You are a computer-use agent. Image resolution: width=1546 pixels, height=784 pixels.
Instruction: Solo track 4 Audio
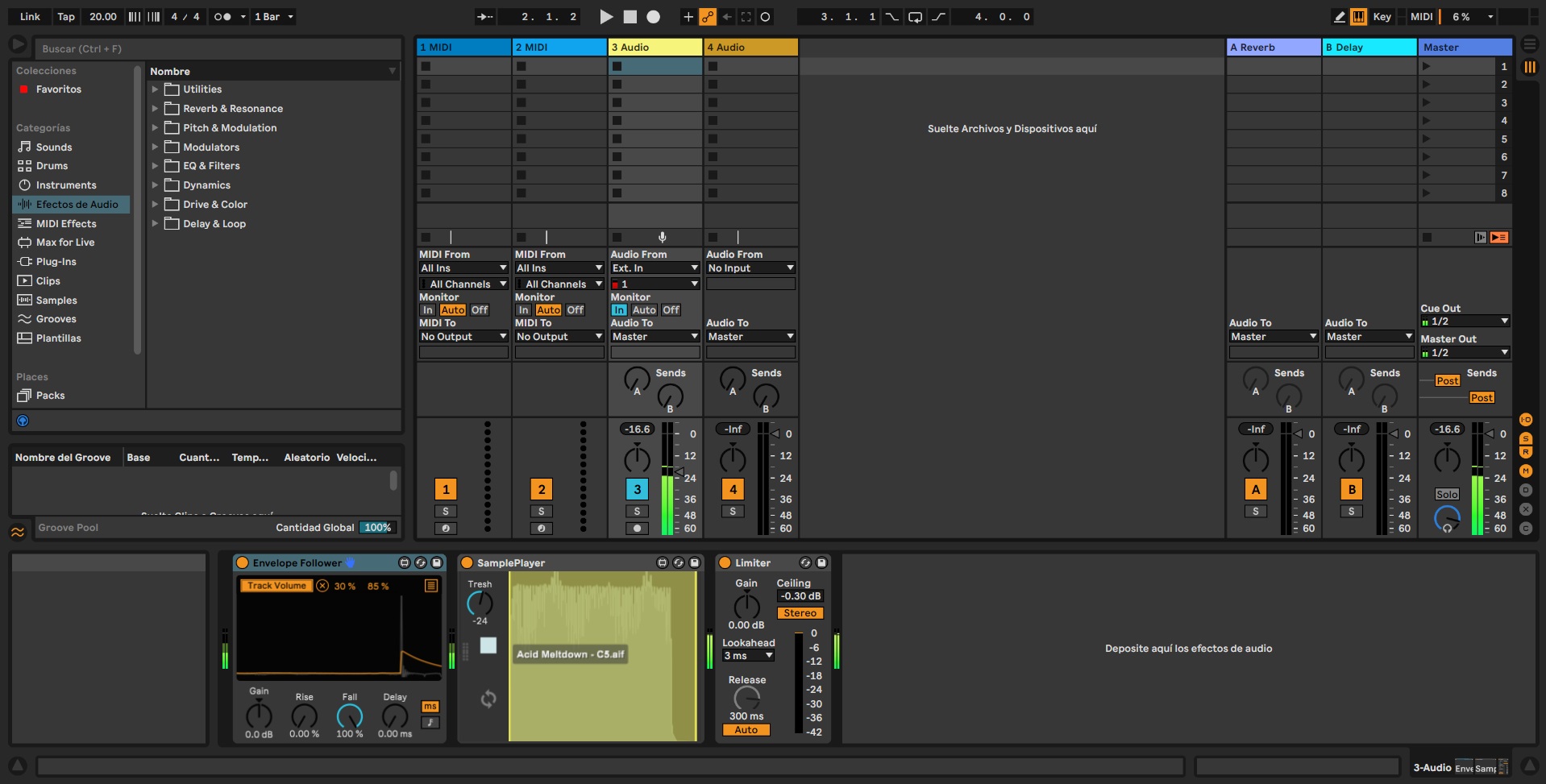coord(732,511)
